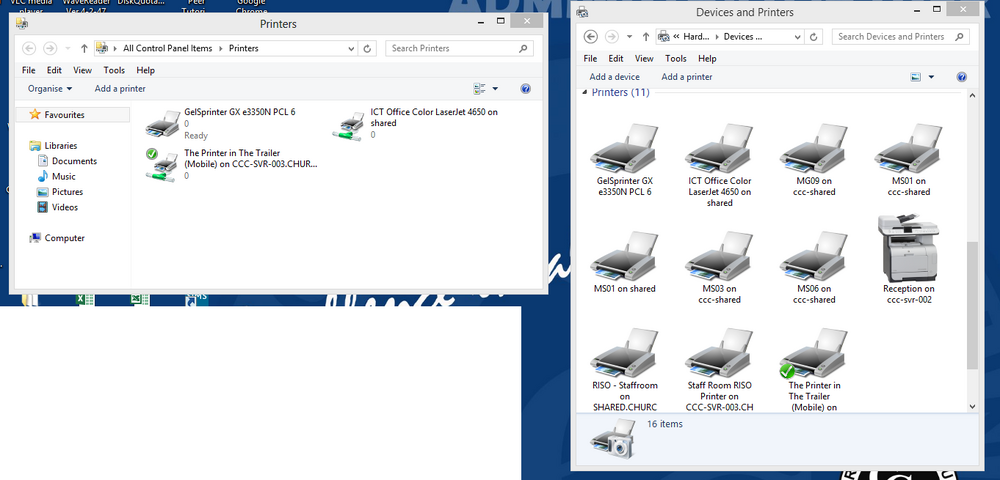Screen dimensions: 1000x480
Task: Open Pictures library
Action: click(67, 192)
